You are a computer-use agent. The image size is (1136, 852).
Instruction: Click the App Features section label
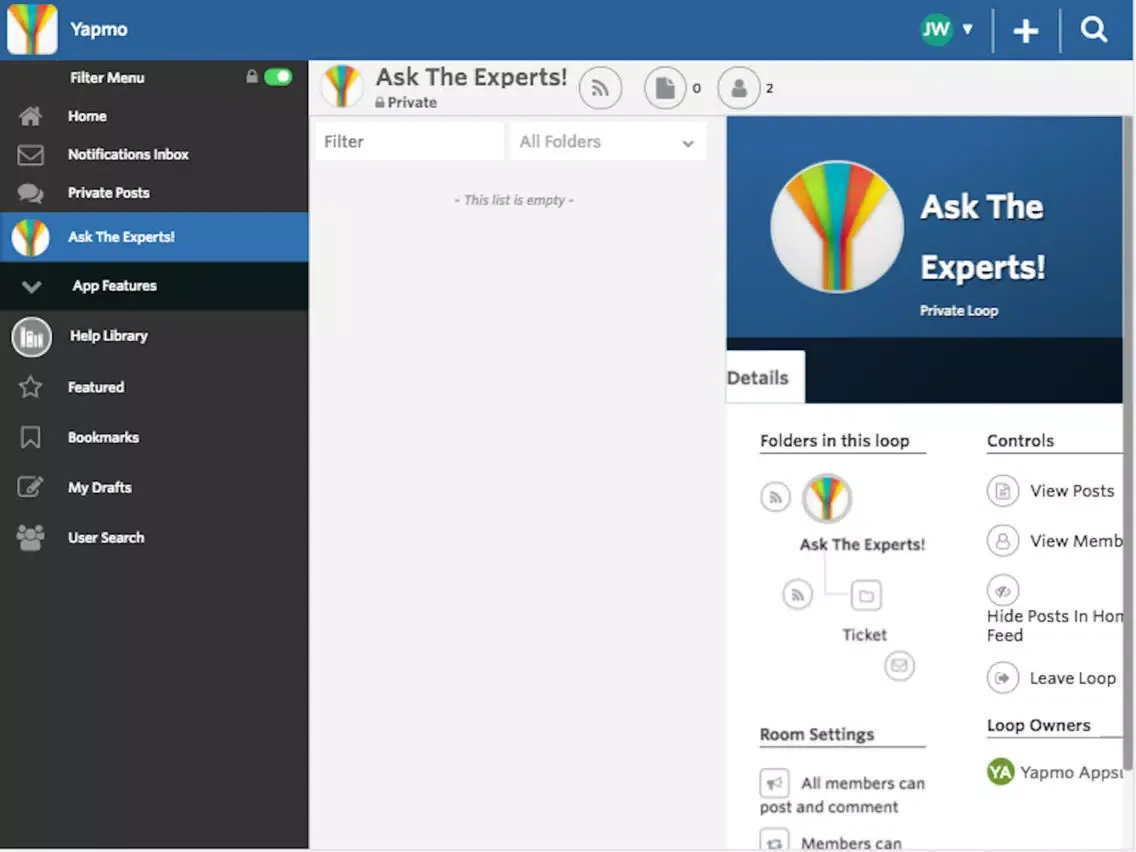tap(114, 285)
